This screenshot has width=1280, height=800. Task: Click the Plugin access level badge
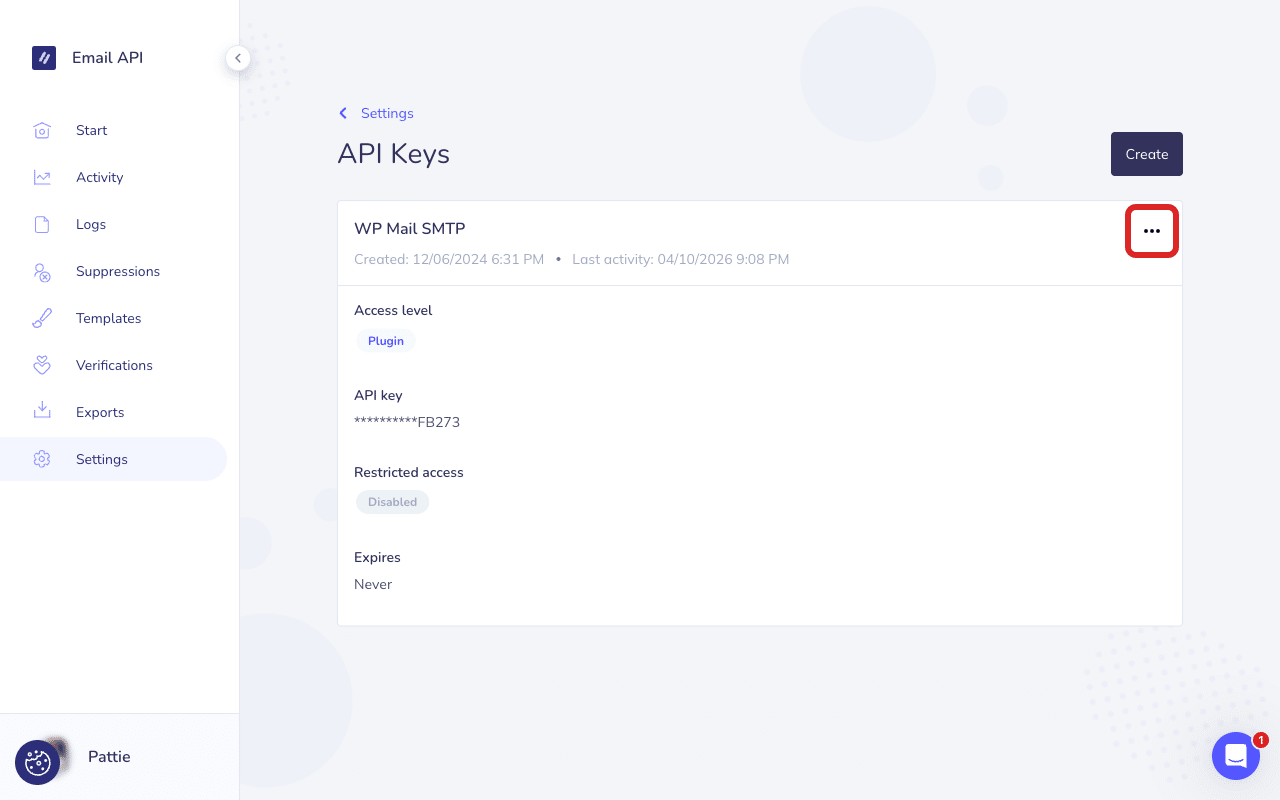click(386, 341)
